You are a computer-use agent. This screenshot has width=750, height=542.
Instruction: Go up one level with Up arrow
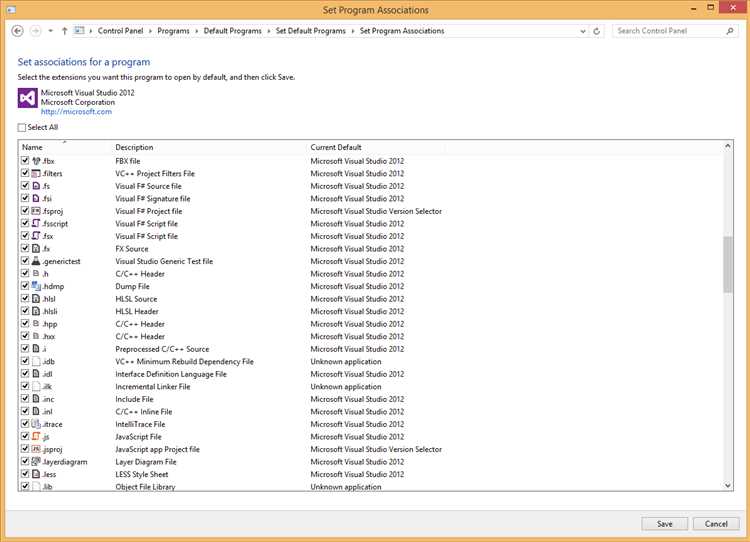click(64, 31)
